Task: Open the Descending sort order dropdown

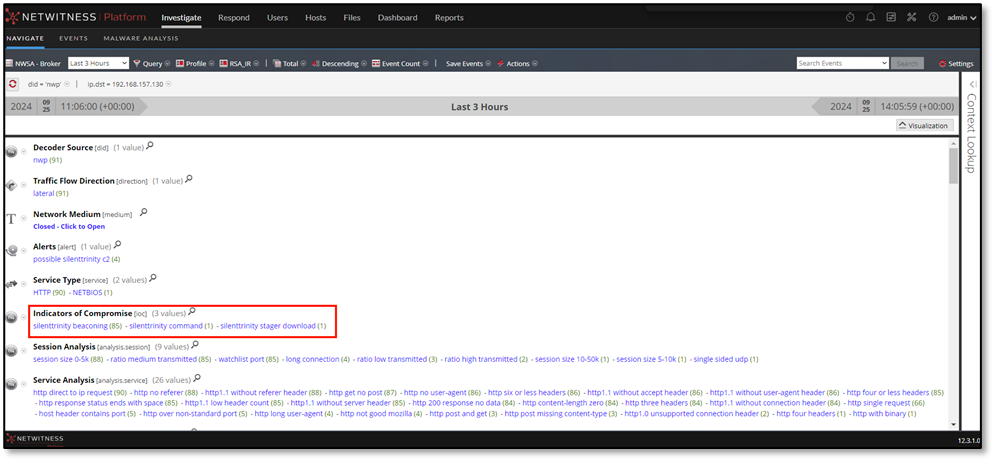Action: [340, 63]
